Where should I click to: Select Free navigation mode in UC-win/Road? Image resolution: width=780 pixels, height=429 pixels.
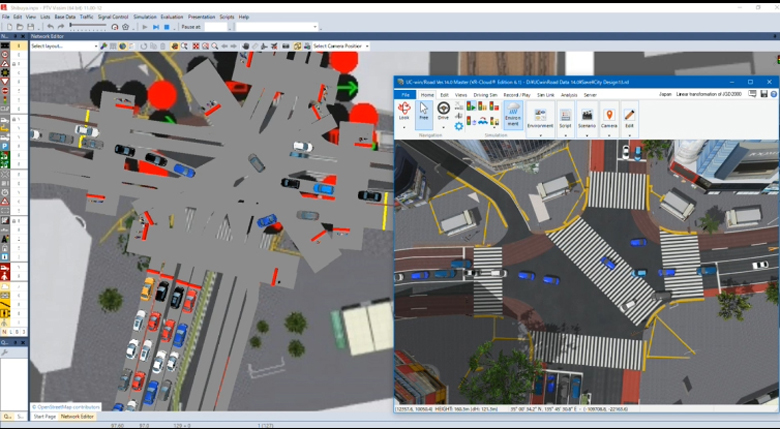[424, 111]
